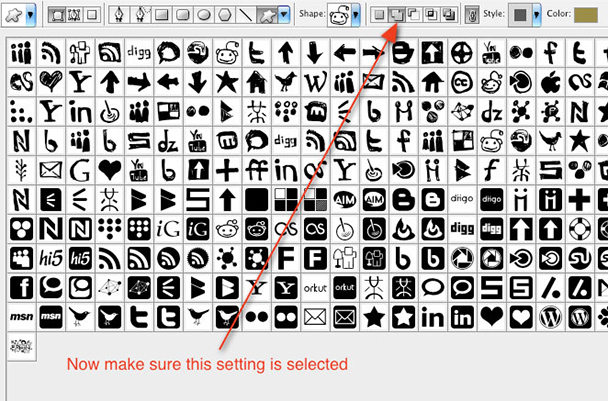Pick the Wikipedia W shape
The width and height of the screenshot is (608, 401).
[316, 82]
